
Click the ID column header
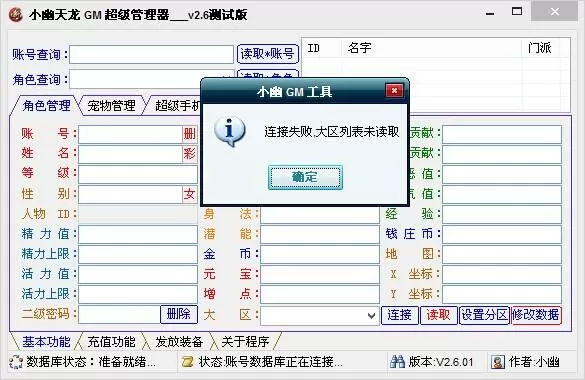[x=322, y=48]
